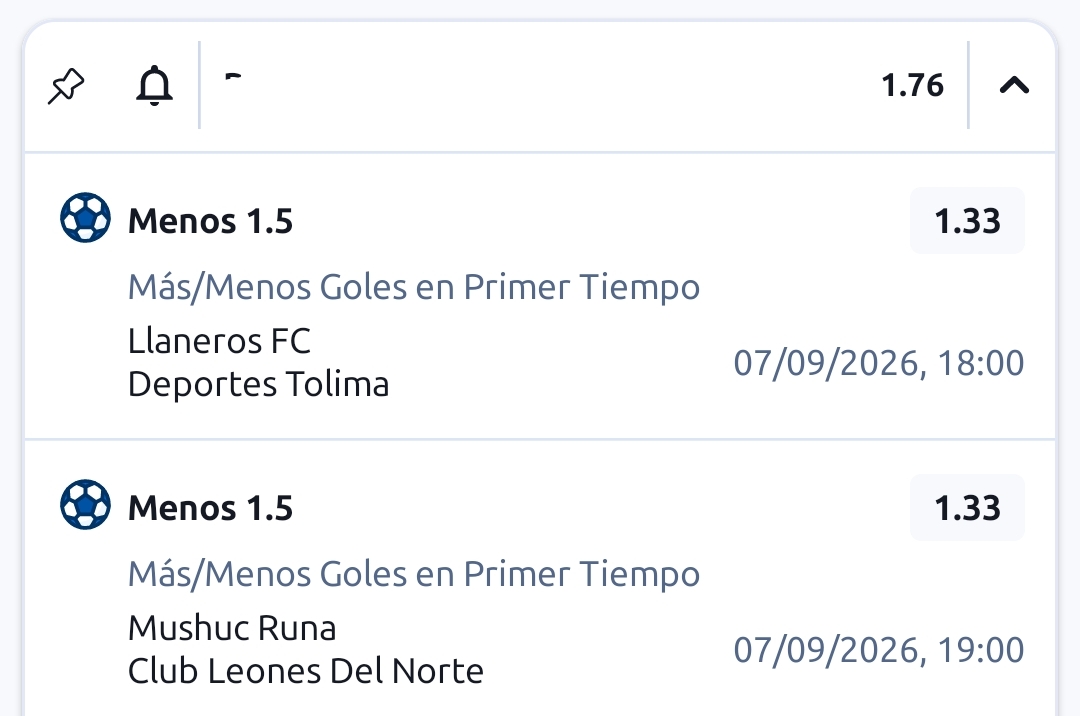This screenshot has height=716, width=1080.
Task: Enable notifications with the bell icon
Action: (x=154, y=85)
